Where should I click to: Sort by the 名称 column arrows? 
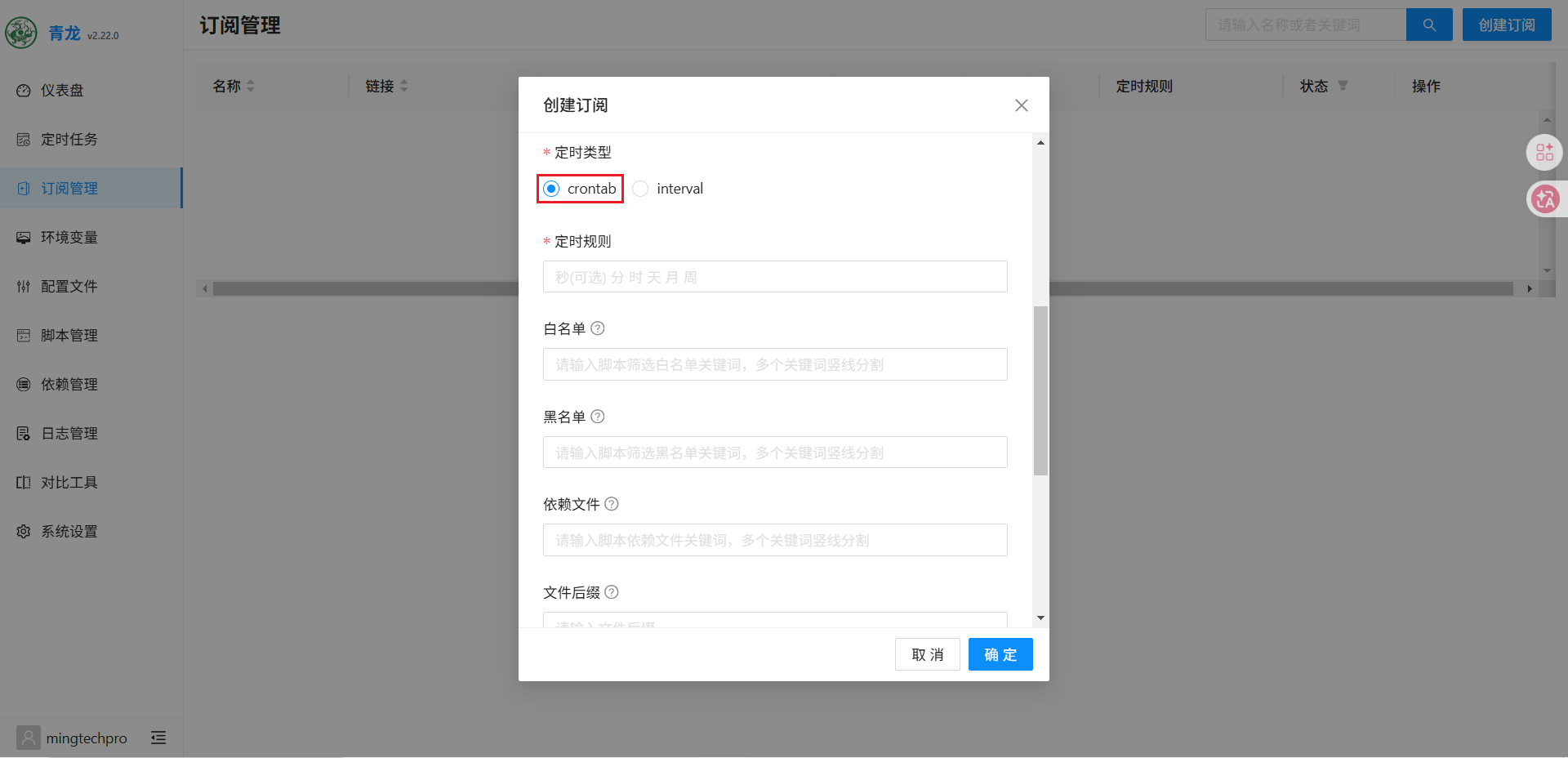click(251, 86)
